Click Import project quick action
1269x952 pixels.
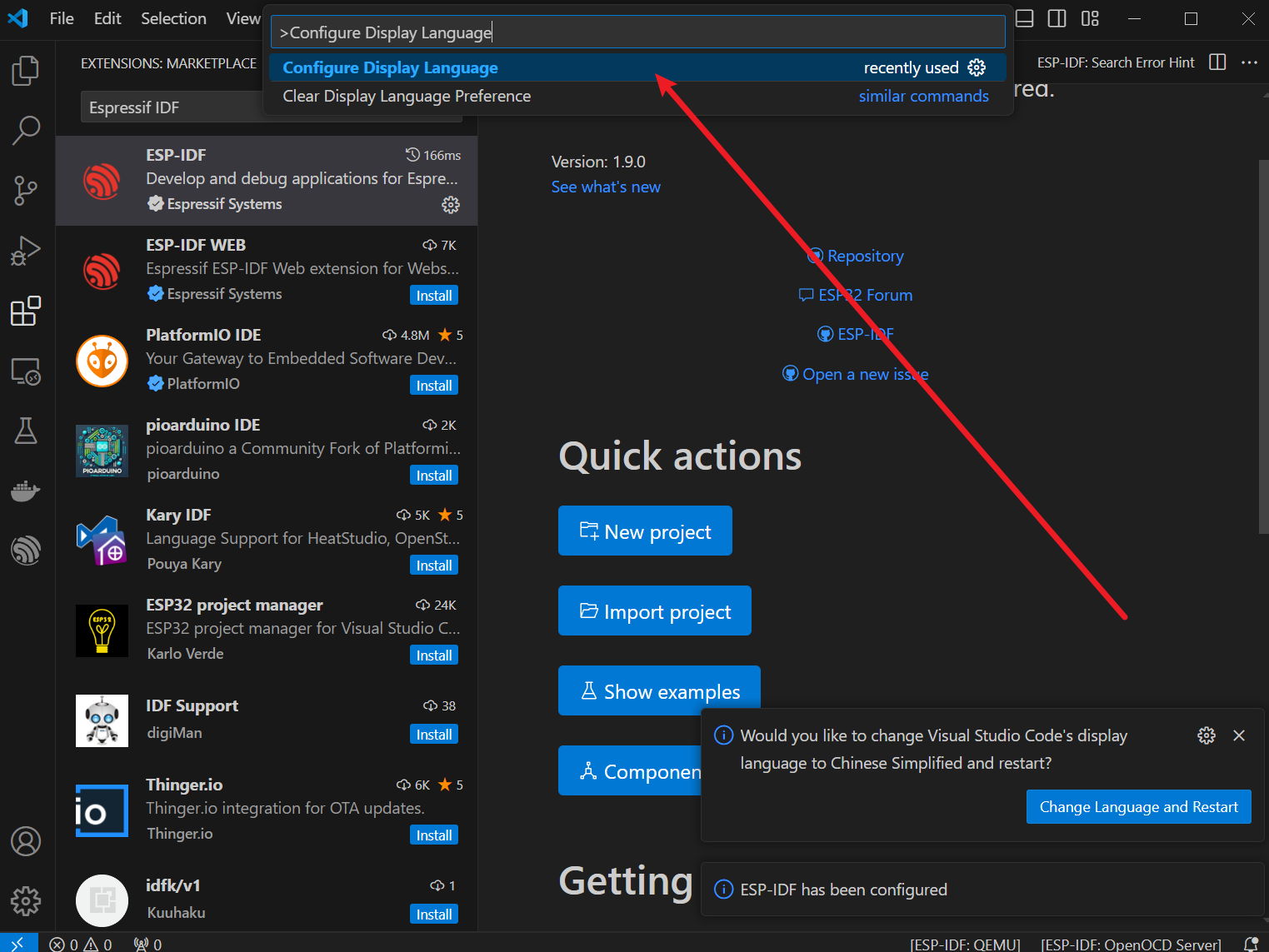[x=655, y=611]
